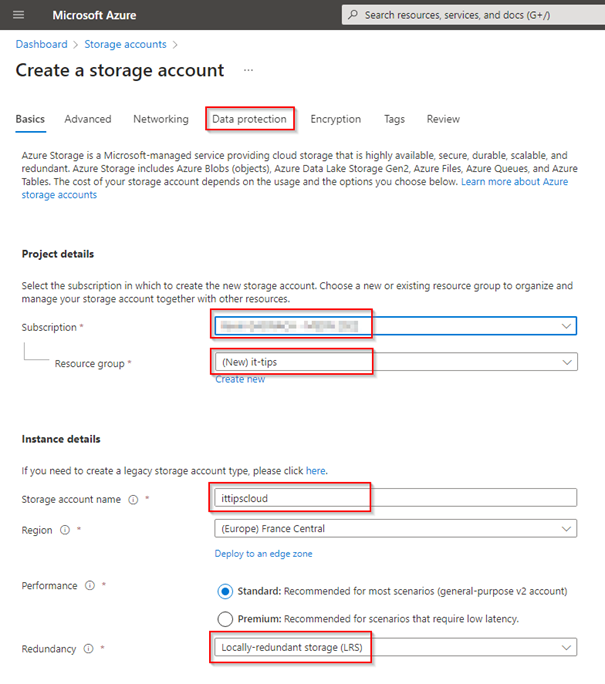The height and width of the screenshot is (684, 605).
Task: Go to the Review tab
Action: pos(443,119)
